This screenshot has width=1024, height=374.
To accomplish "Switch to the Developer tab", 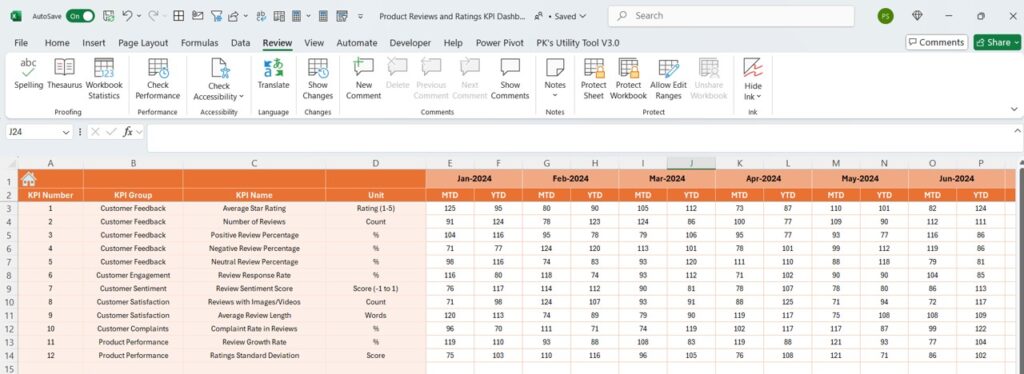I will click(x=410, y=42).
